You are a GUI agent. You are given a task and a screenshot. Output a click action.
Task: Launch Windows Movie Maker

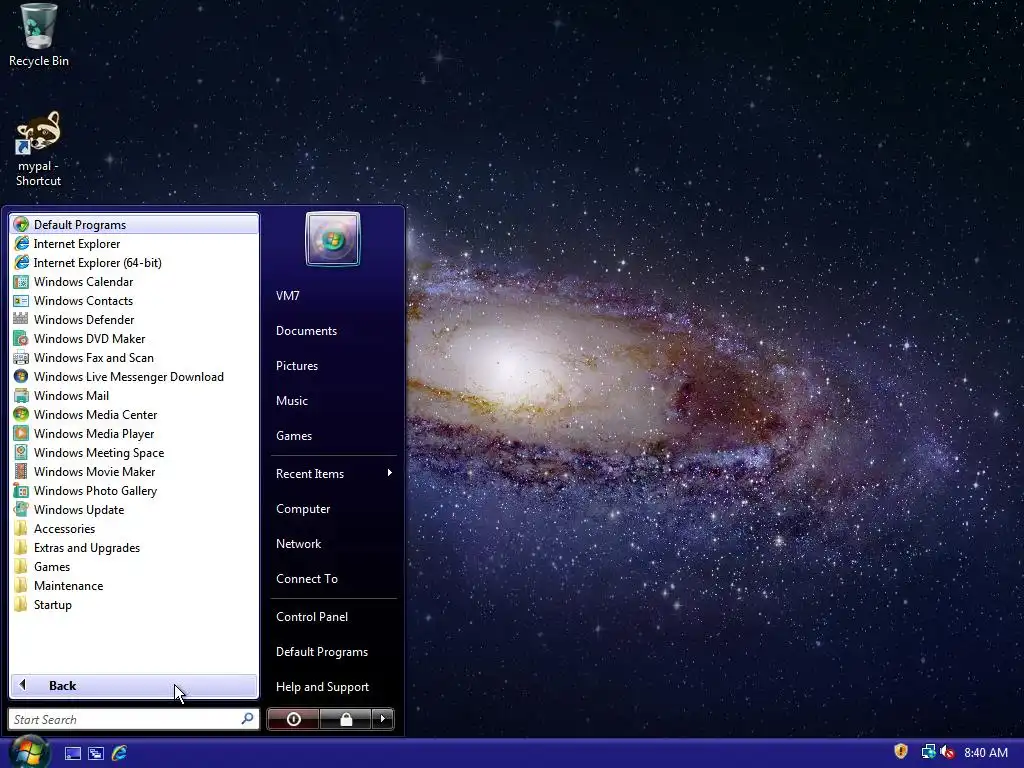coord(134,472)
